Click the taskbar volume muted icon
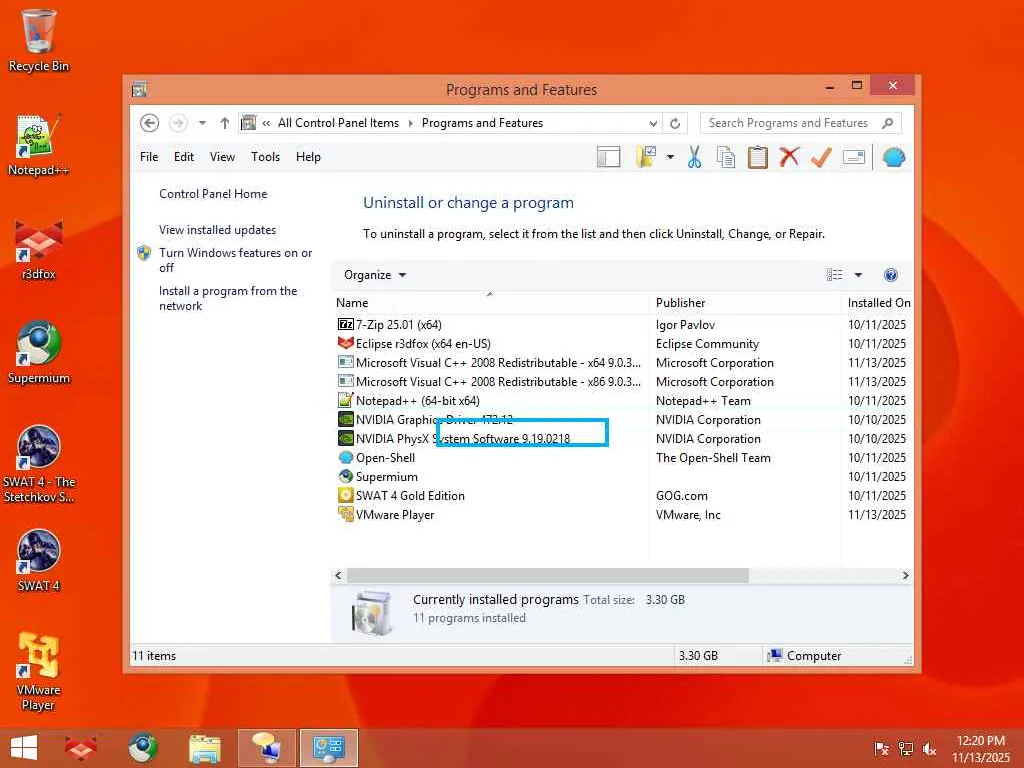1024x768 pixels. point(929,749)
